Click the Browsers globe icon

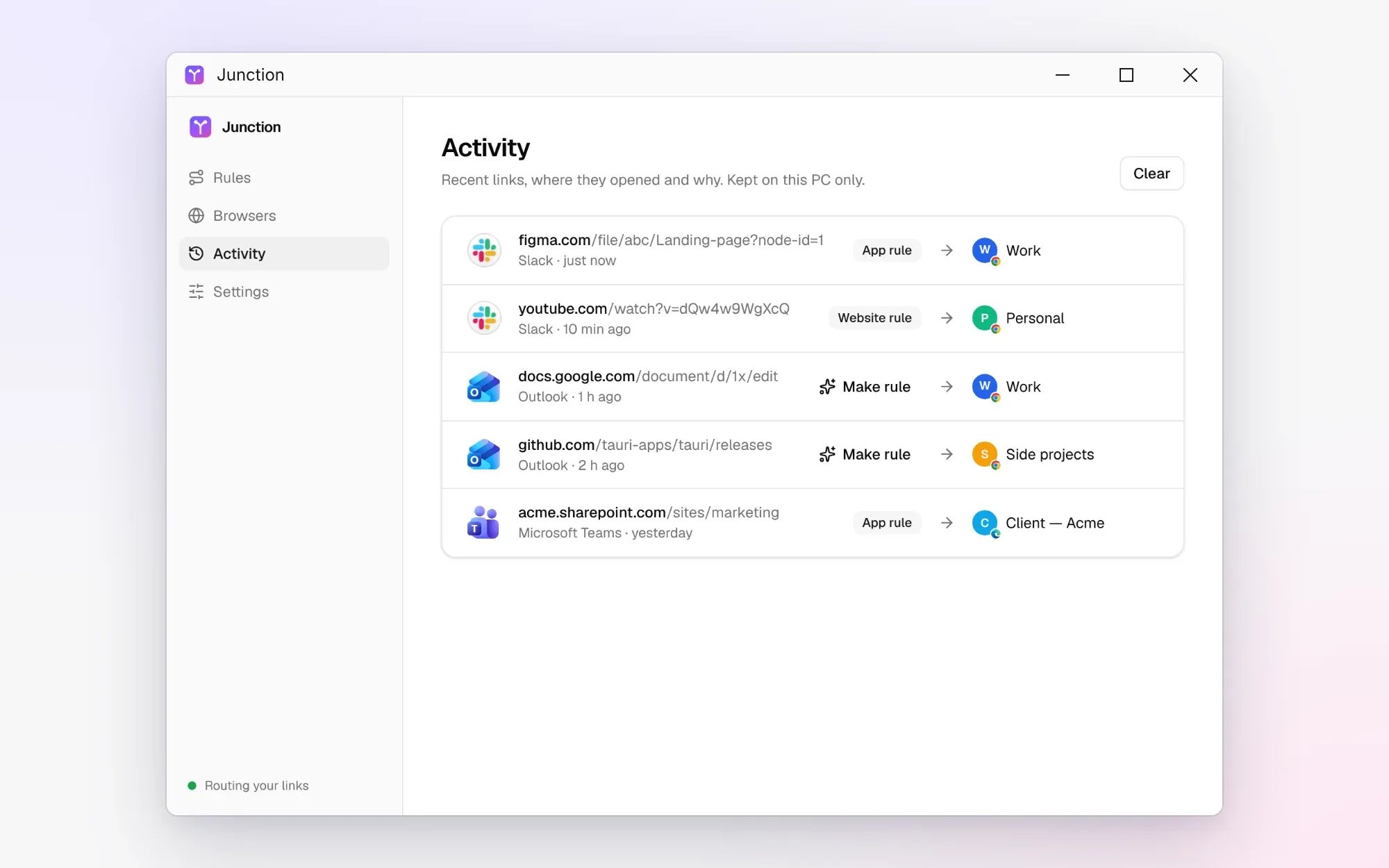[197, 216]
